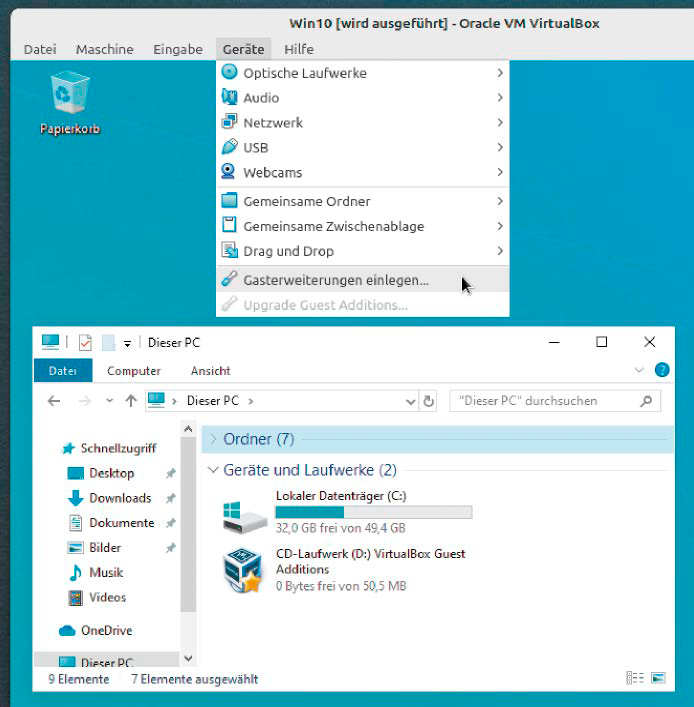This screenshot has height=707, width=694.
Task: Switch to details view icon
Action: 635,678
